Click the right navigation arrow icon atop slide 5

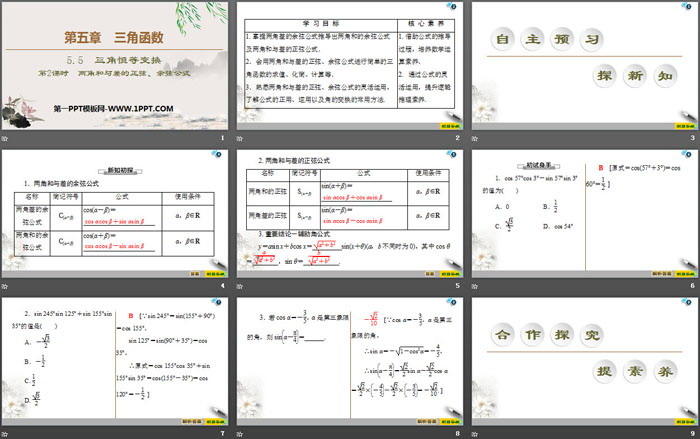point(453,155)
